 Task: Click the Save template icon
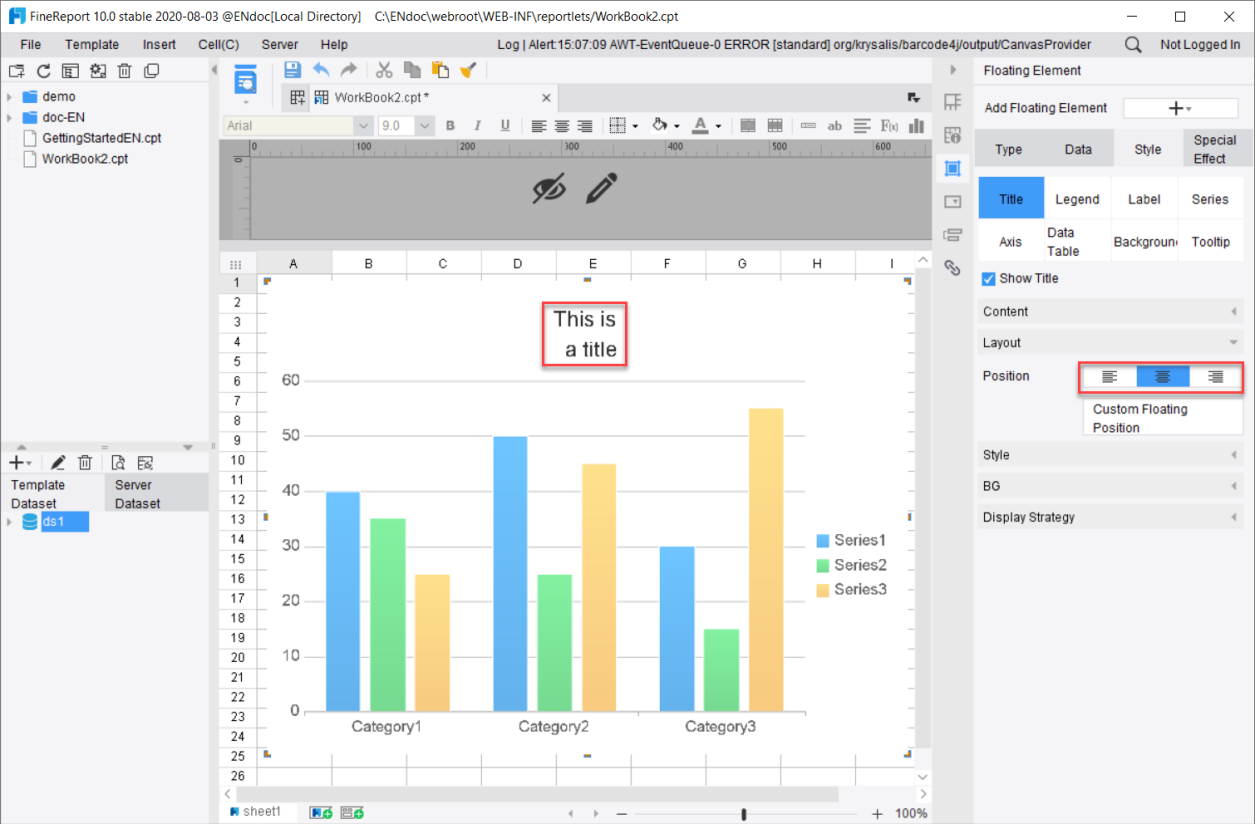click(x=292, y=70)
